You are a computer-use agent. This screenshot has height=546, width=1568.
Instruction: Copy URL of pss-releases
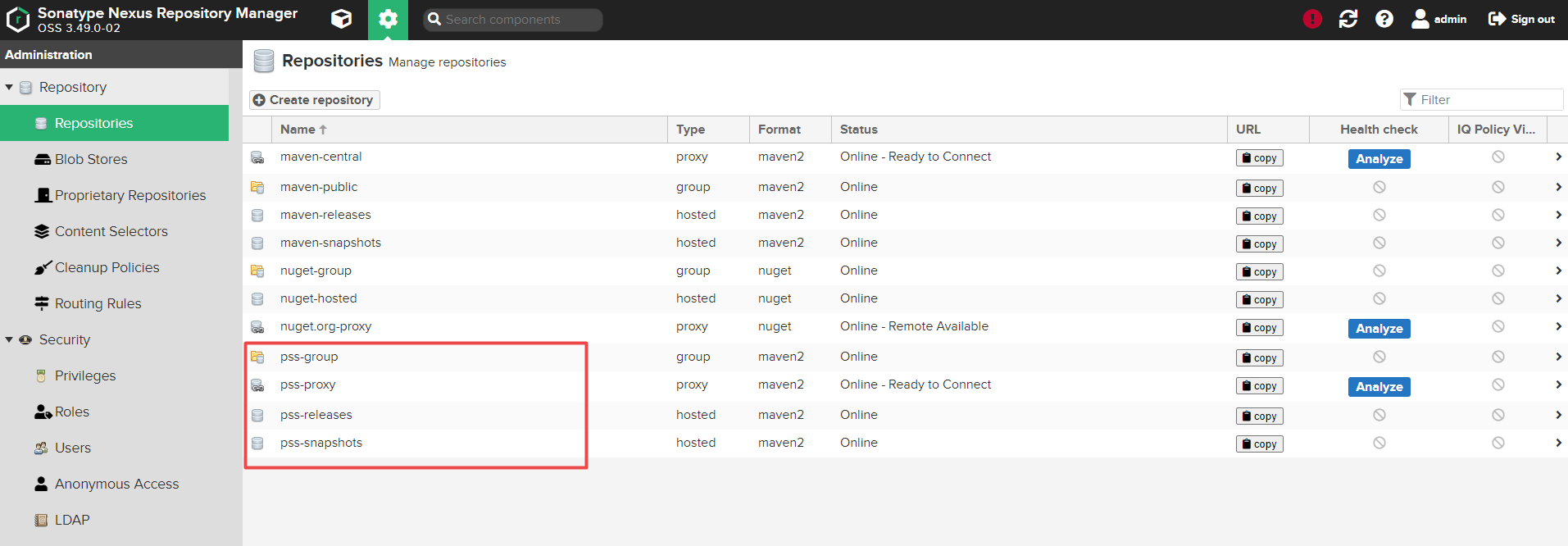1259,416
